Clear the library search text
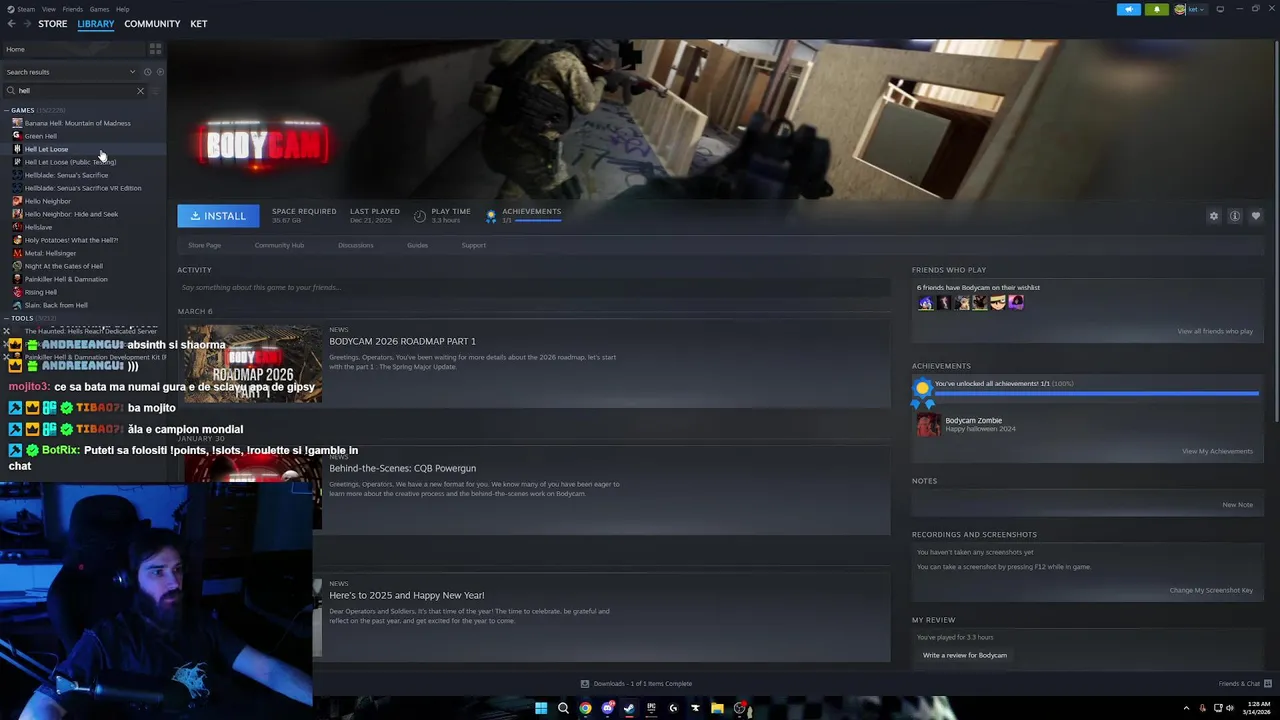The height and width of the screenshot is (720, 1280). (140, 91)
